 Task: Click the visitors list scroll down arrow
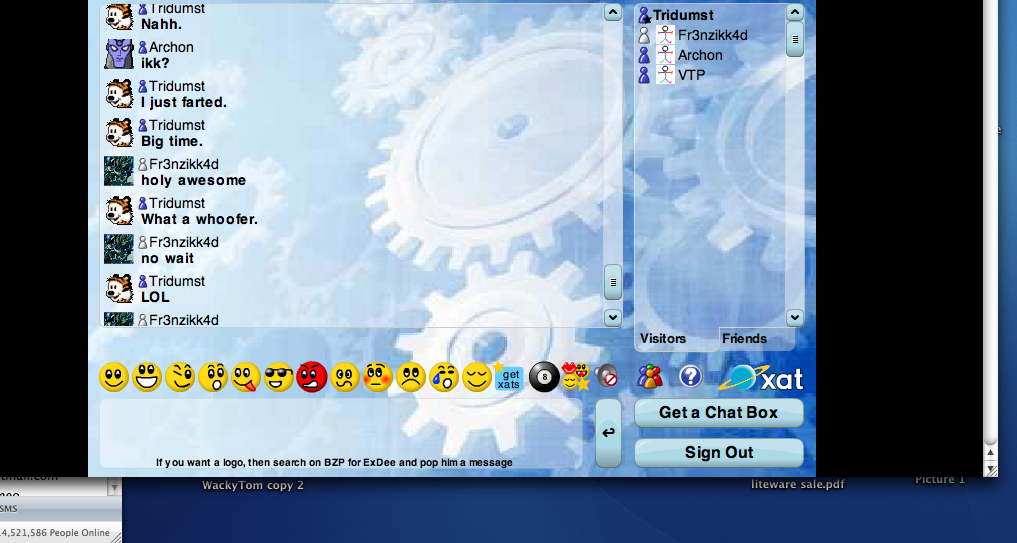[x=795, y=317]
